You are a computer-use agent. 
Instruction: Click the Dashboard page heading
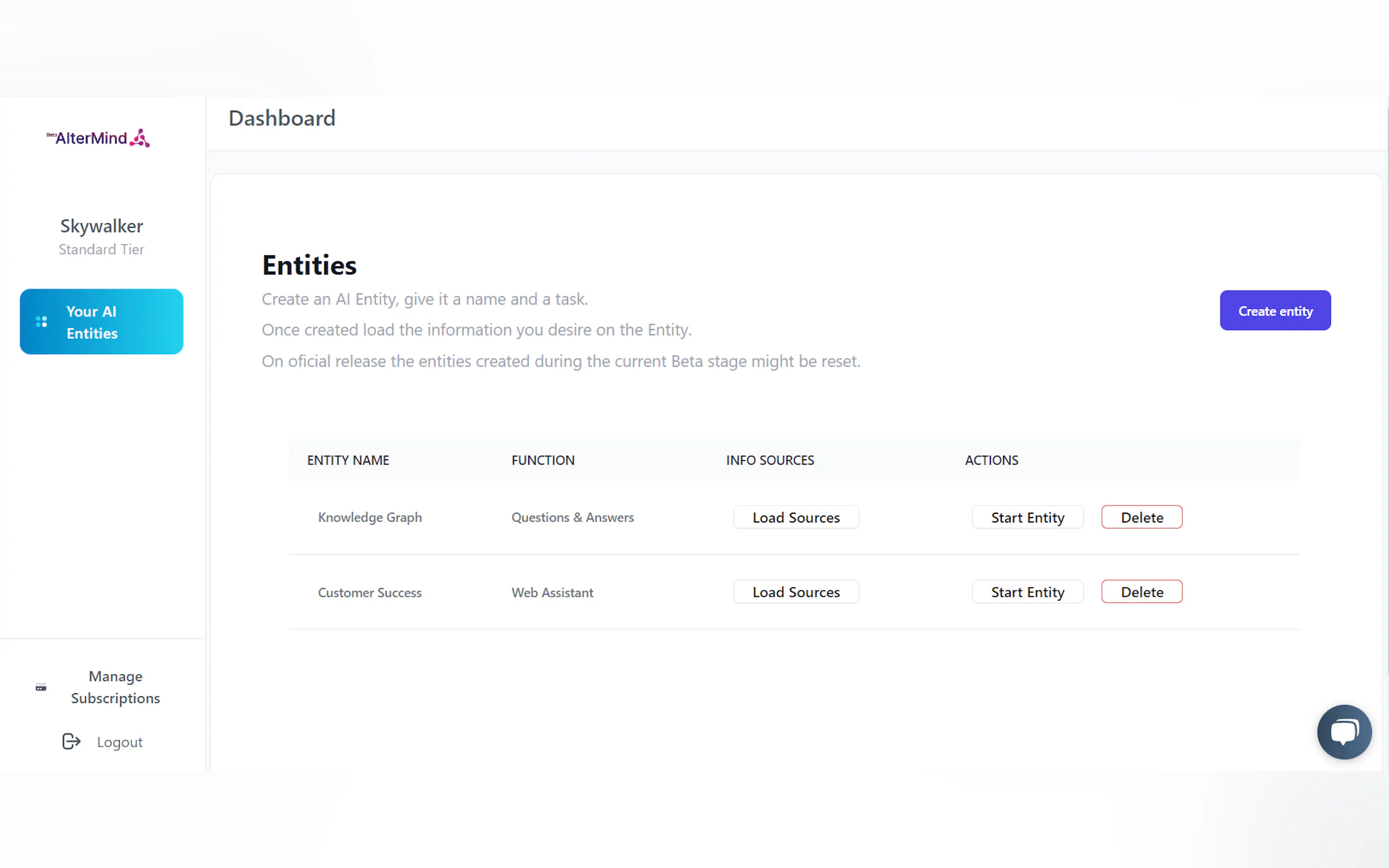(x=282, y=118)
